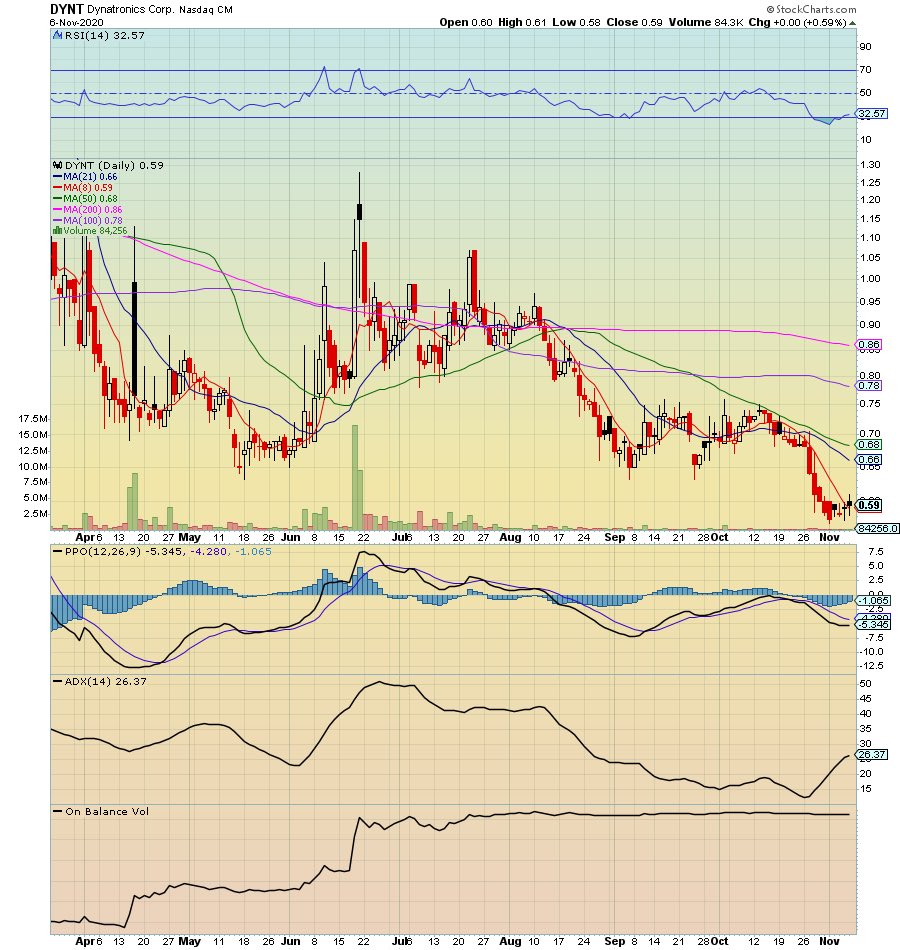Click the 0.68 price tag on right axis
This screenshot has width=900, height=950.
coord(869,445)
